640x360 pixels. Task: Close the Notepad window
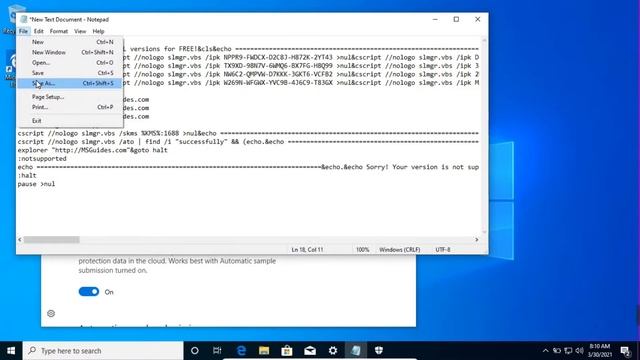click(478, 19)
